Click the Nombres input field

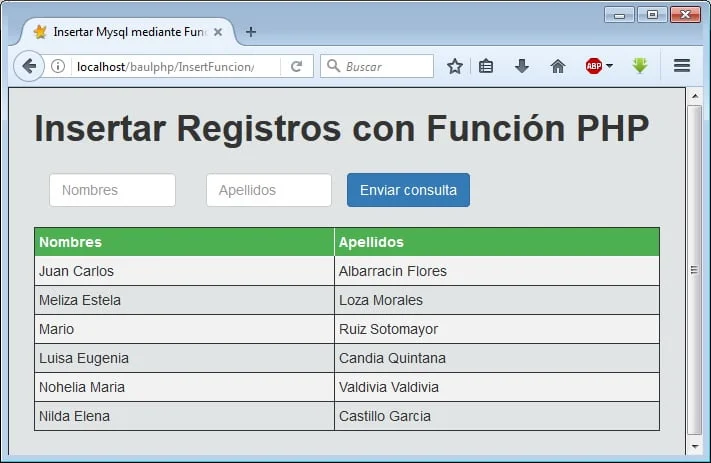(x=112, y=190)
